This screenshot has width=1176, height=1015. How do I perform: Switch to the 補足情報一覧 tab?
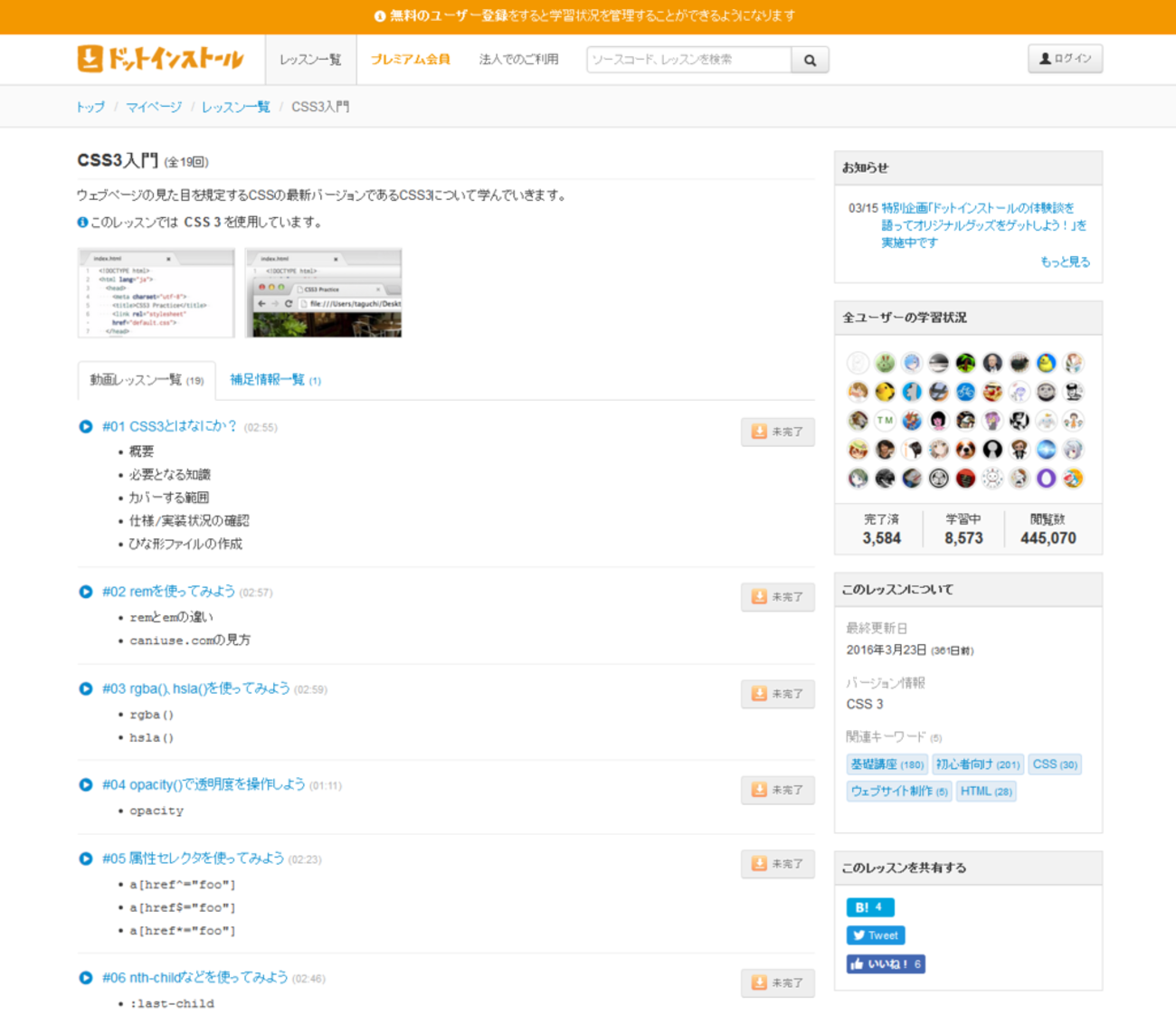coord(275,380)
